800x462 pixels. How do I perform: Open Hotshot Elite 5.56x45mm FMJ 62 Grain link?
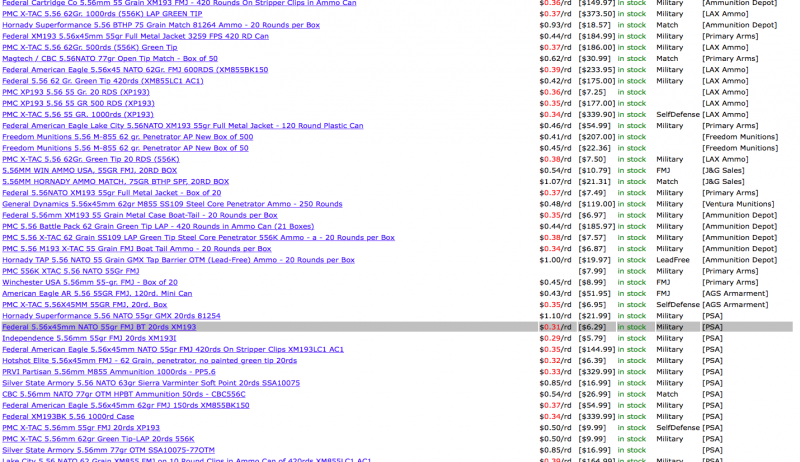149,360
